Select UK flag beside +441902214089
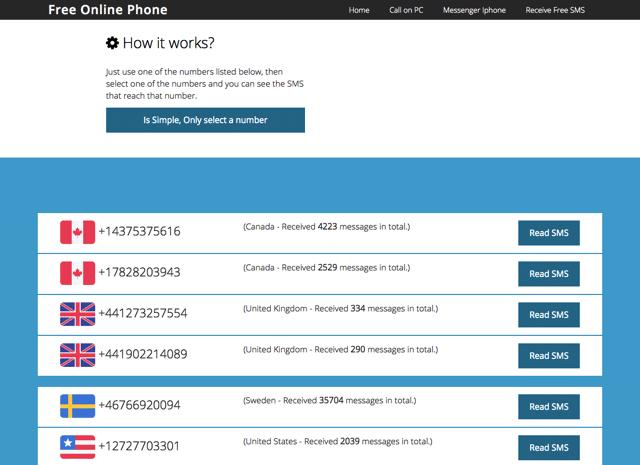 tap(77, 355)
